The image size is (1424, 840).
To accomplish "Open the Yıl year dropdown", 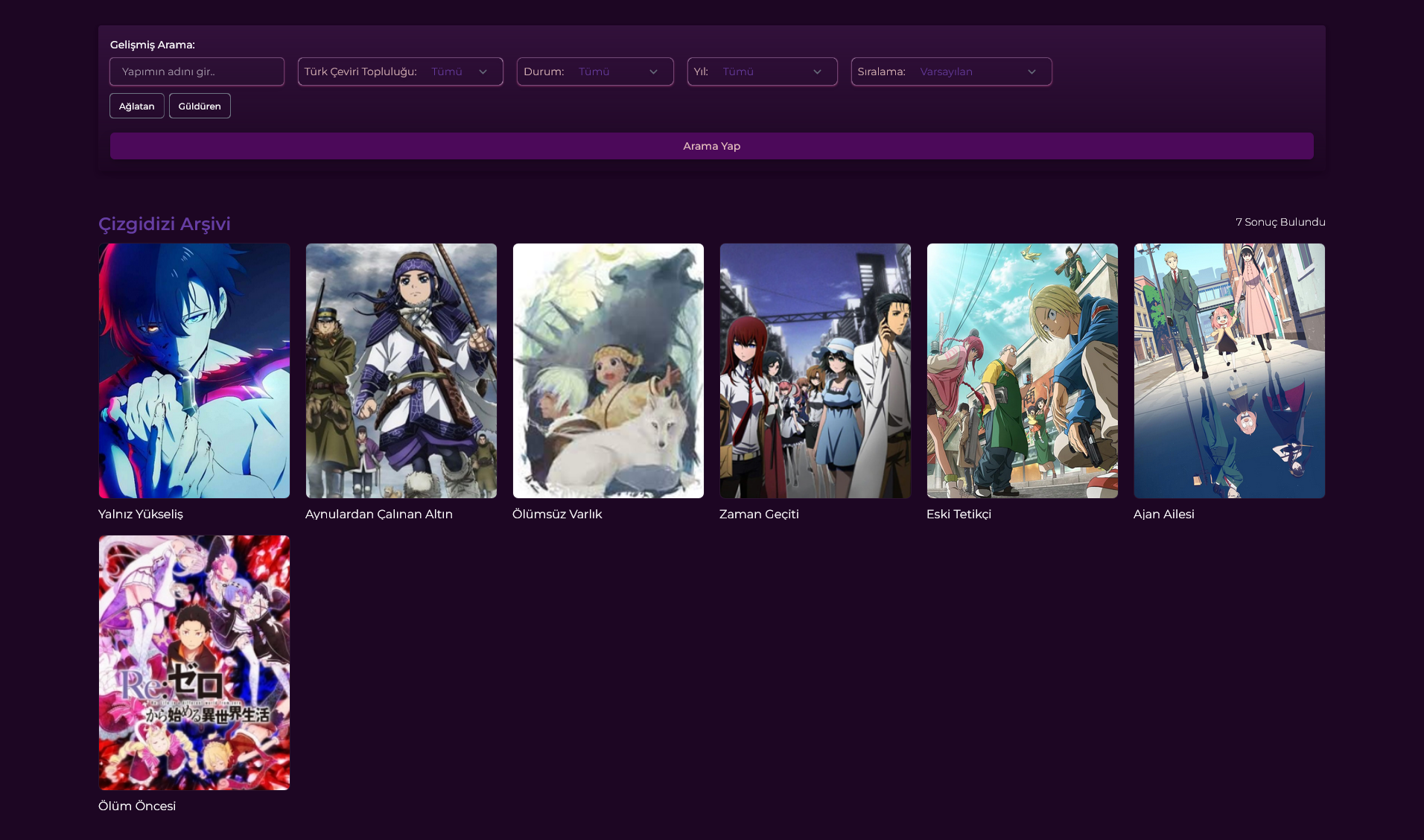I will point(762,71).
